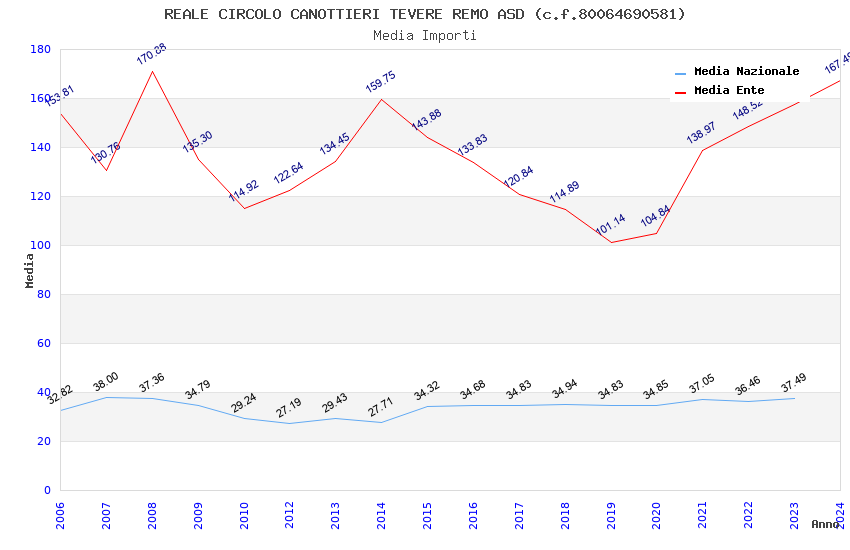The height and width of the screenshot is (550, 850).
Task: Click the Media Ente data label 104.84
Action: (x=655, y=216)
